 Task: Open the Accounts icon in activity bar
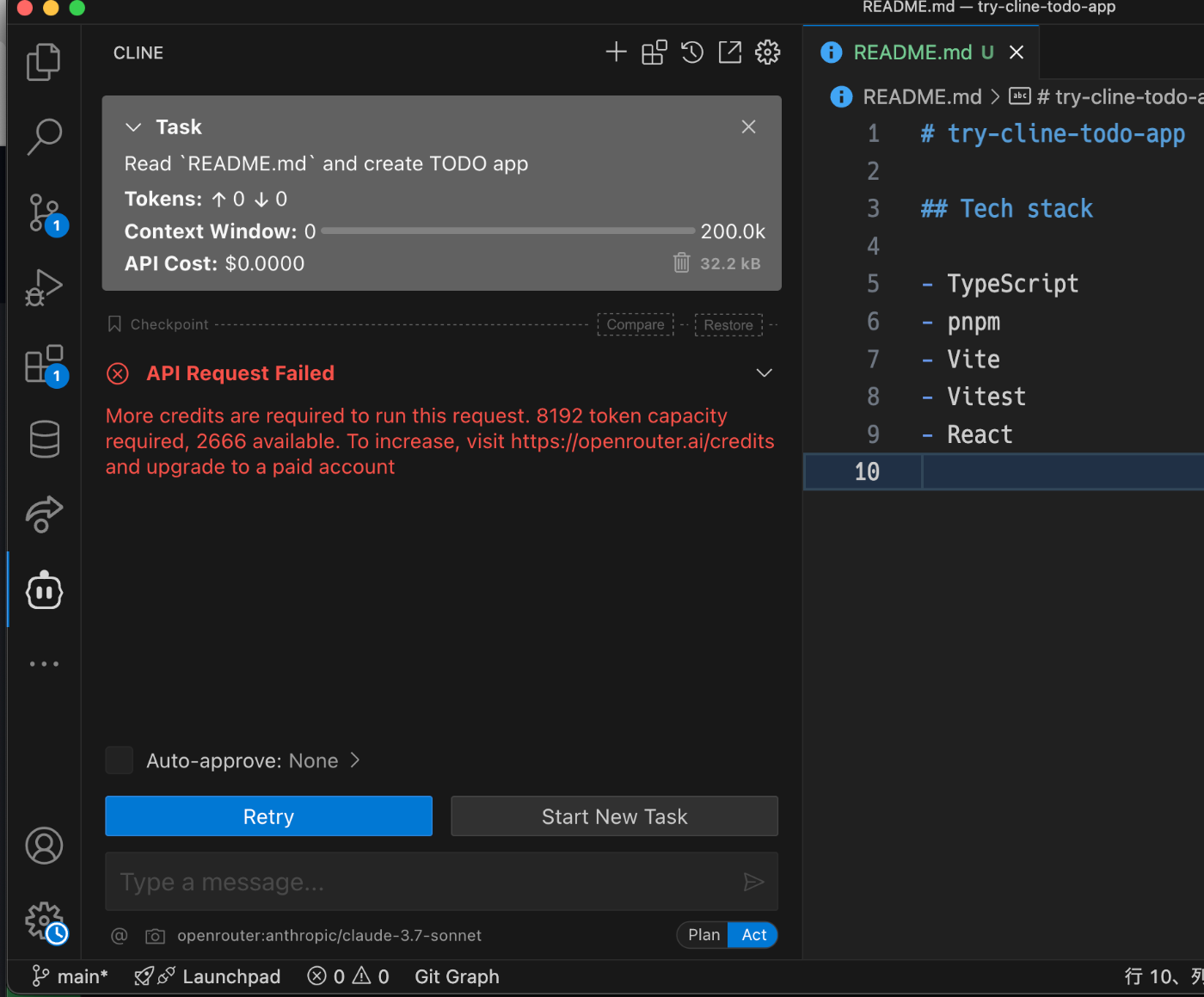coord(44,846)
